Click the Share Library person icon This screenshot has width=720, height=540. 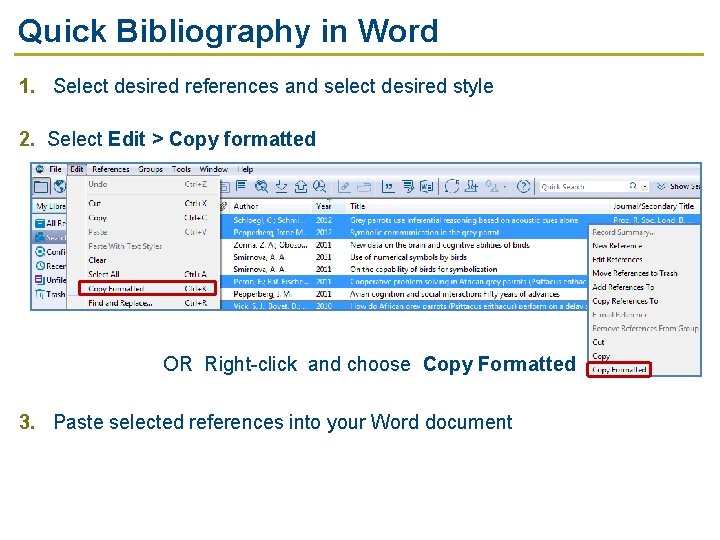[471, 186]
